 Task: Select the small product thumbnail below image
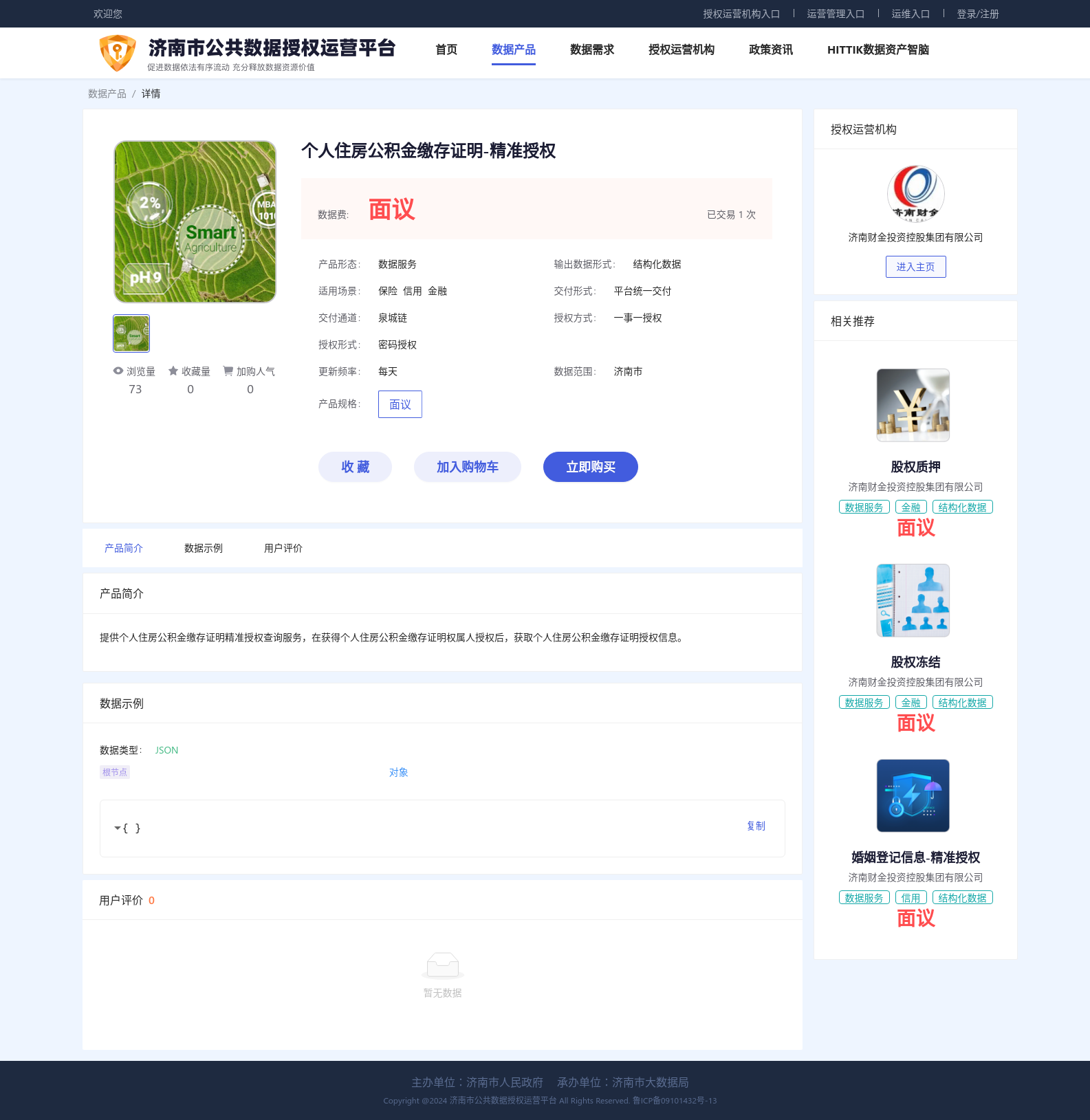(131, 333)
